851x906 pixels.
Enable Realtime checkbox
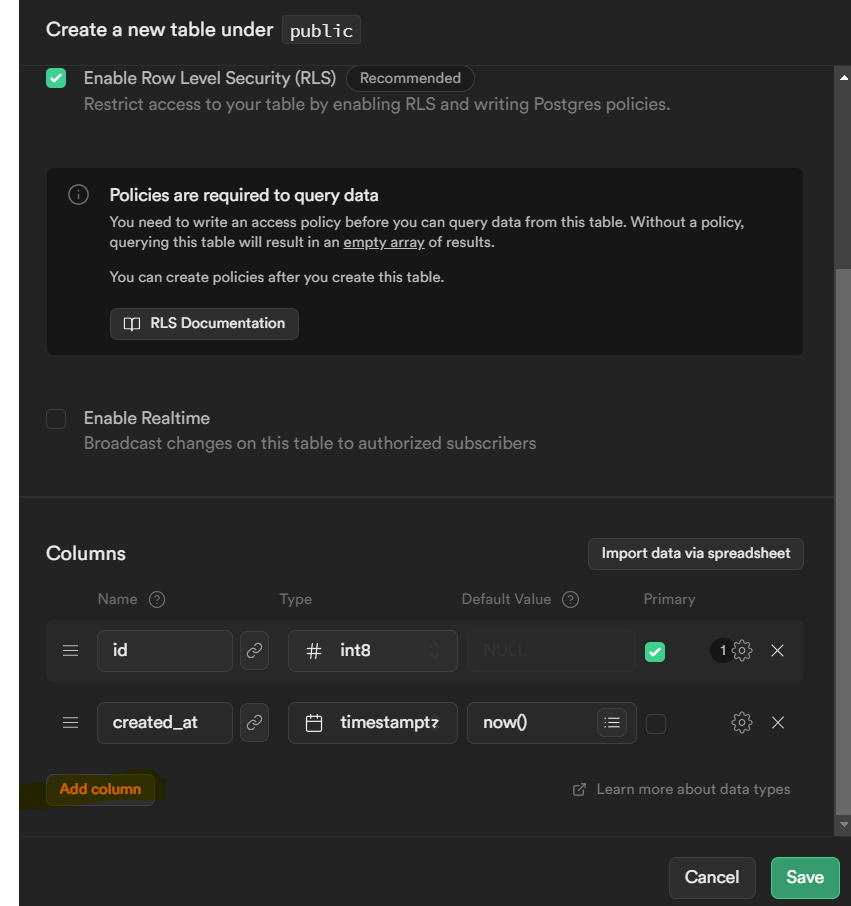tap(56, 419)
